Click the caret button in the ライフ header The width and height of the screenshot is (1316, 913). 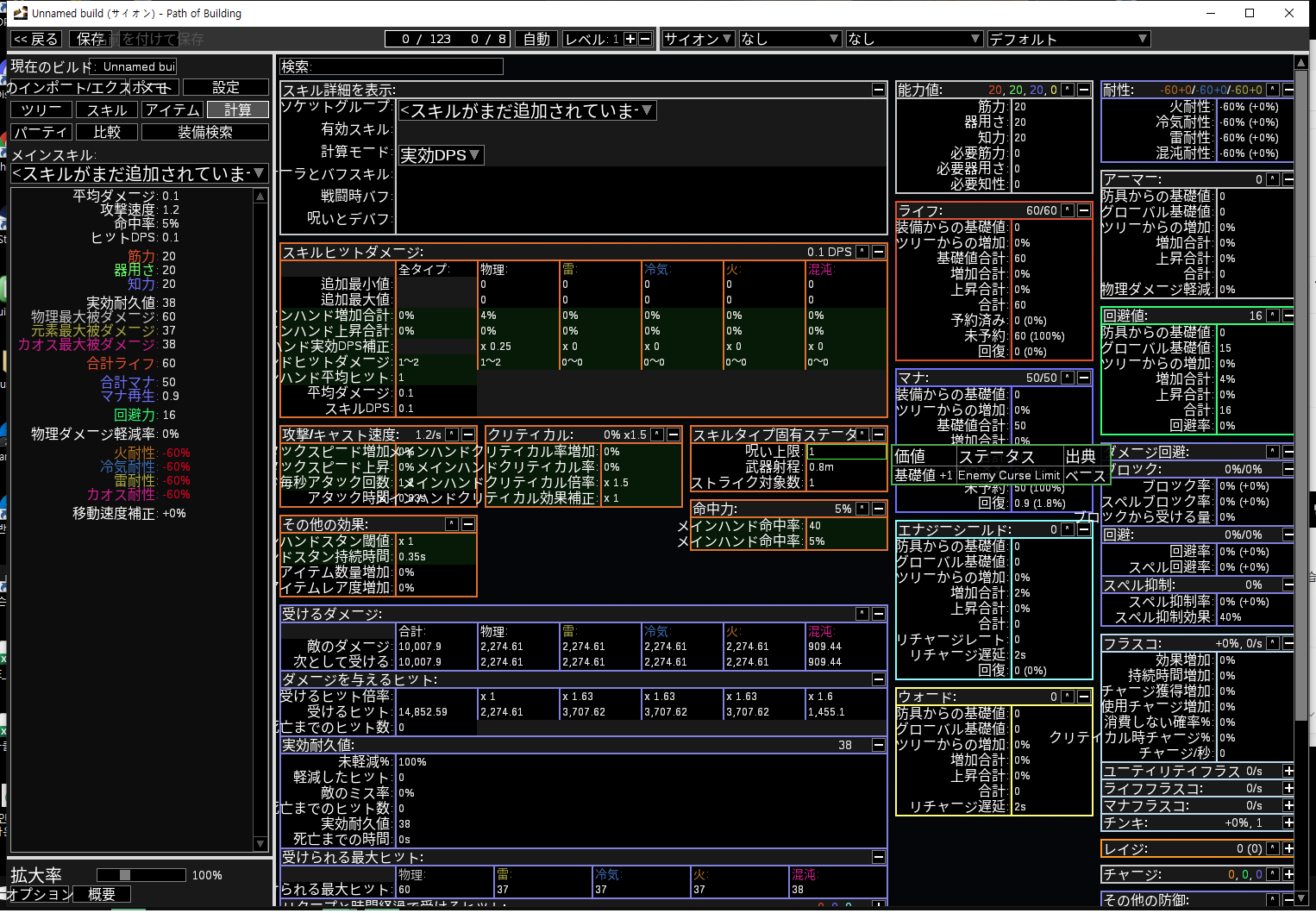tap(1068, 210)
